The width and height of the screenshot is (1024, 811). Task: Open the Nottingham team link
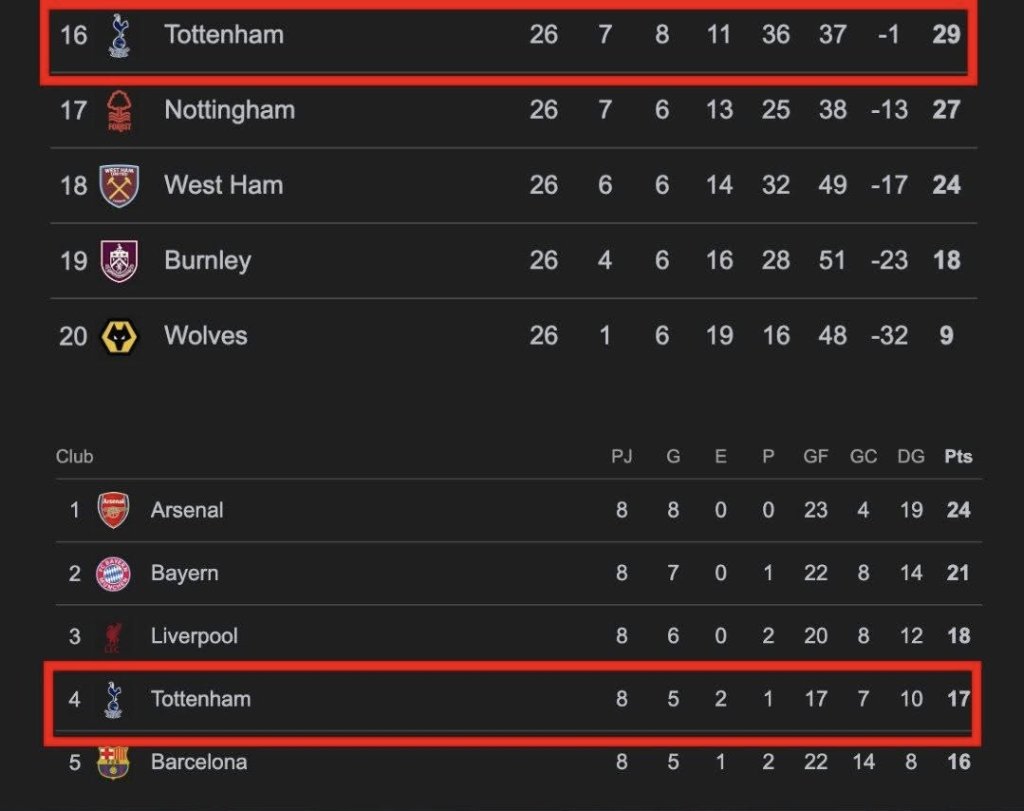click(x=229, y=110)
